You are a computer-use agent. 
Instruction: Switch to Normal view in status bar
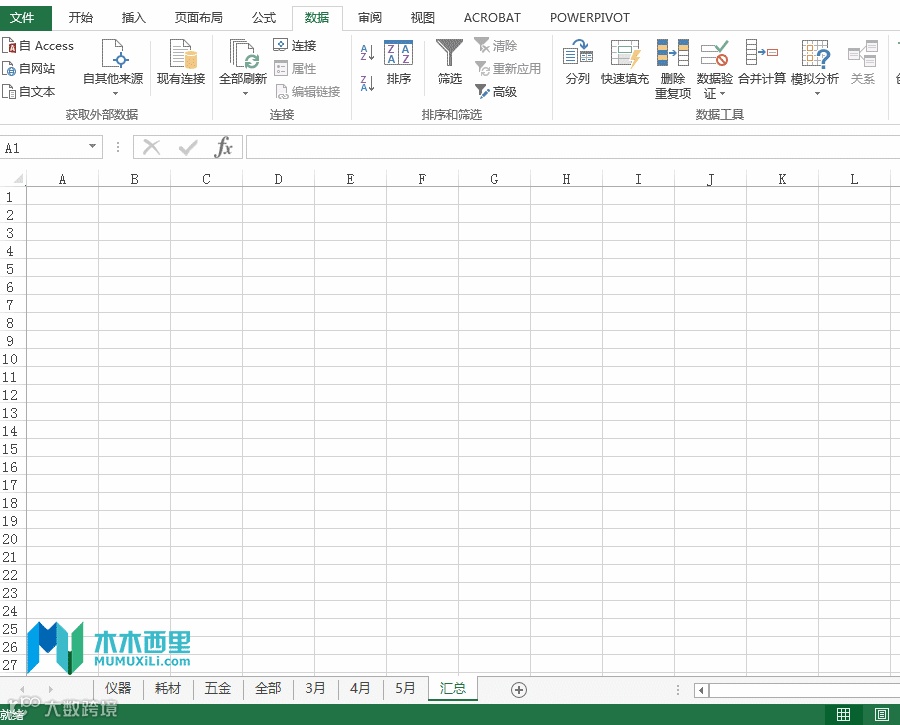click(x=844, y=714)
